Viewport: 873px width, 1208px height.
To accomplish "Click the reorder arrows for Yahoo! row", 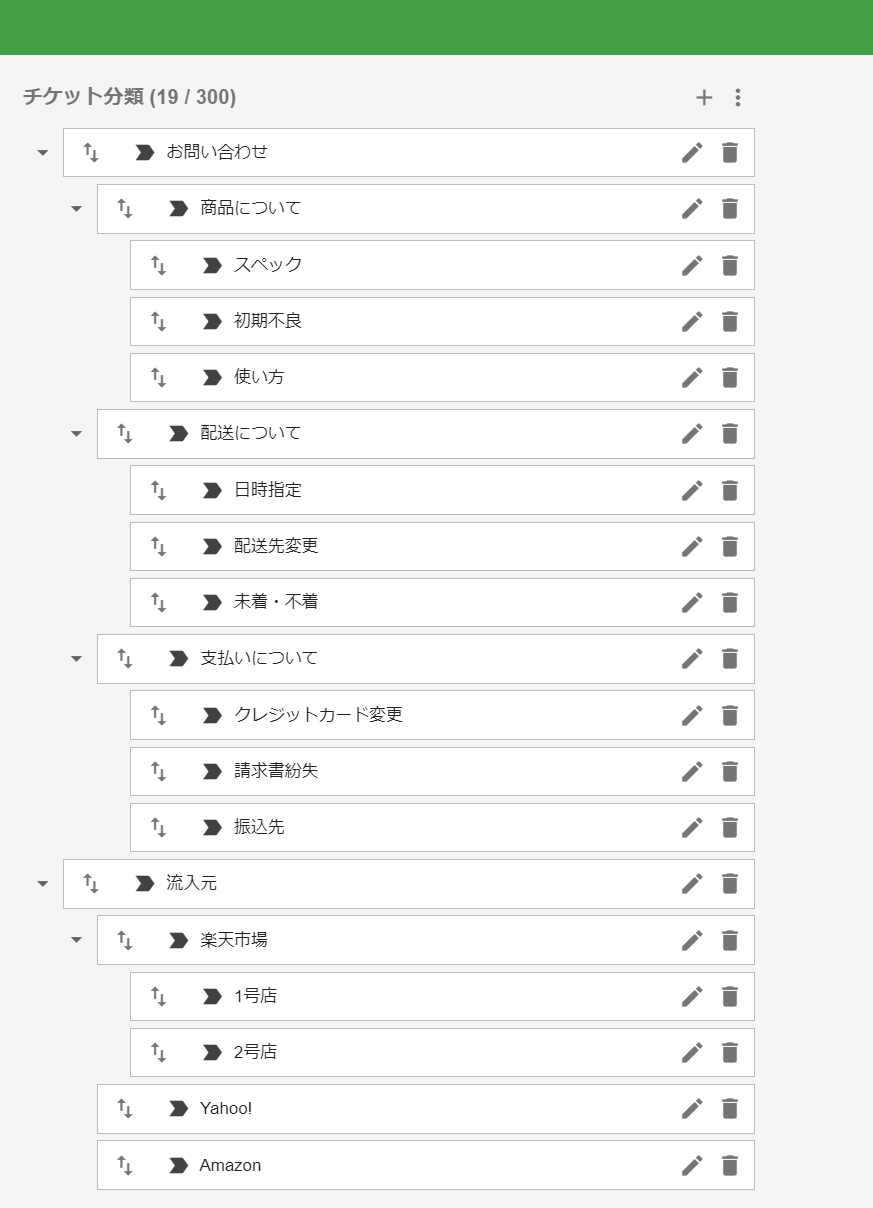I will point(125,1108).
